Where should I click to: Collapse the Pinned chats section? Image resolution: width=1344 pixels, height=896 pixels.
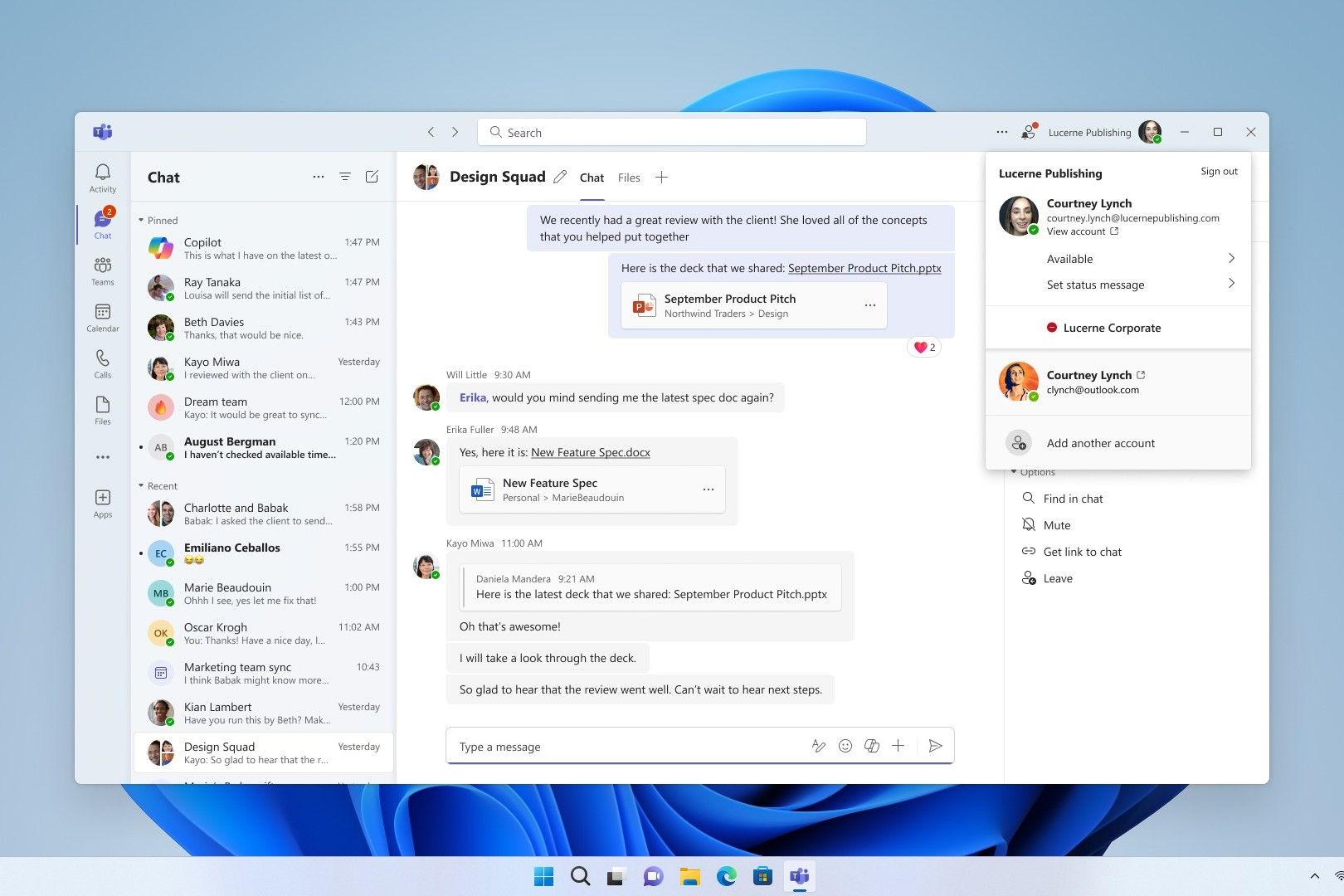pos(142,221)
